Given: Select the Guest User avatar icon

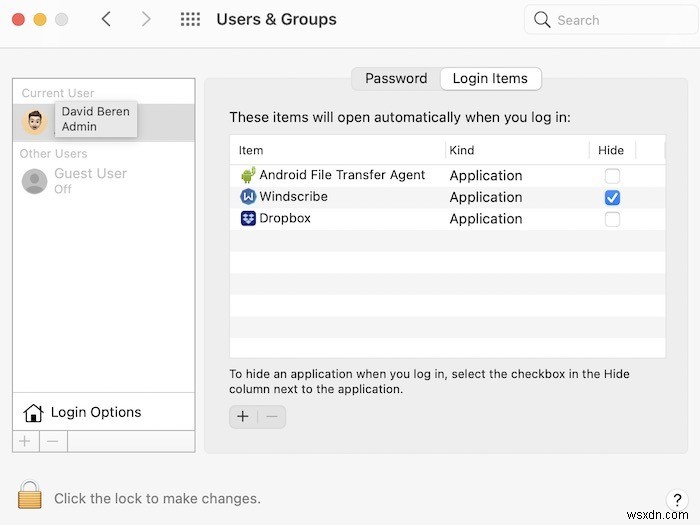Looking at the screenshot, I should pyautogui.click(x=34, y=181).
